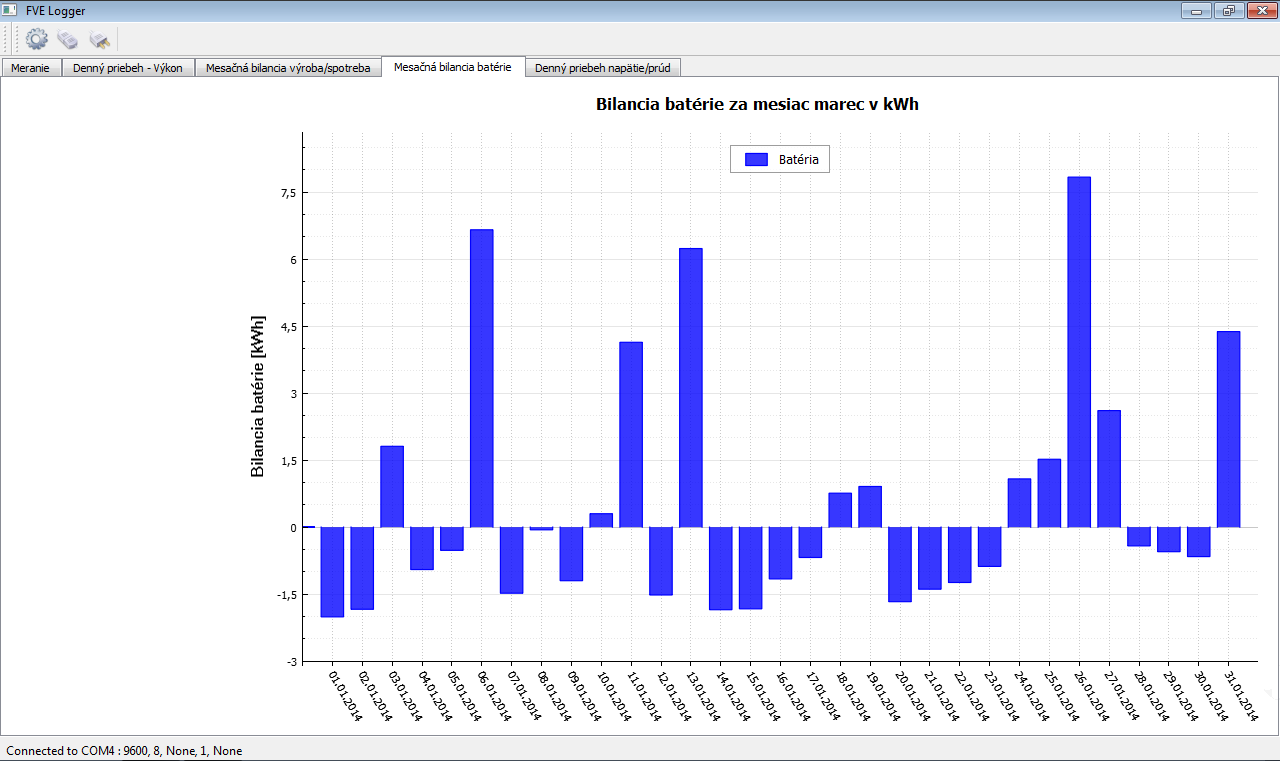Select the Mesačná bilancia batérie tab
Screen dimensions: 1280x761
pos(452,67)
